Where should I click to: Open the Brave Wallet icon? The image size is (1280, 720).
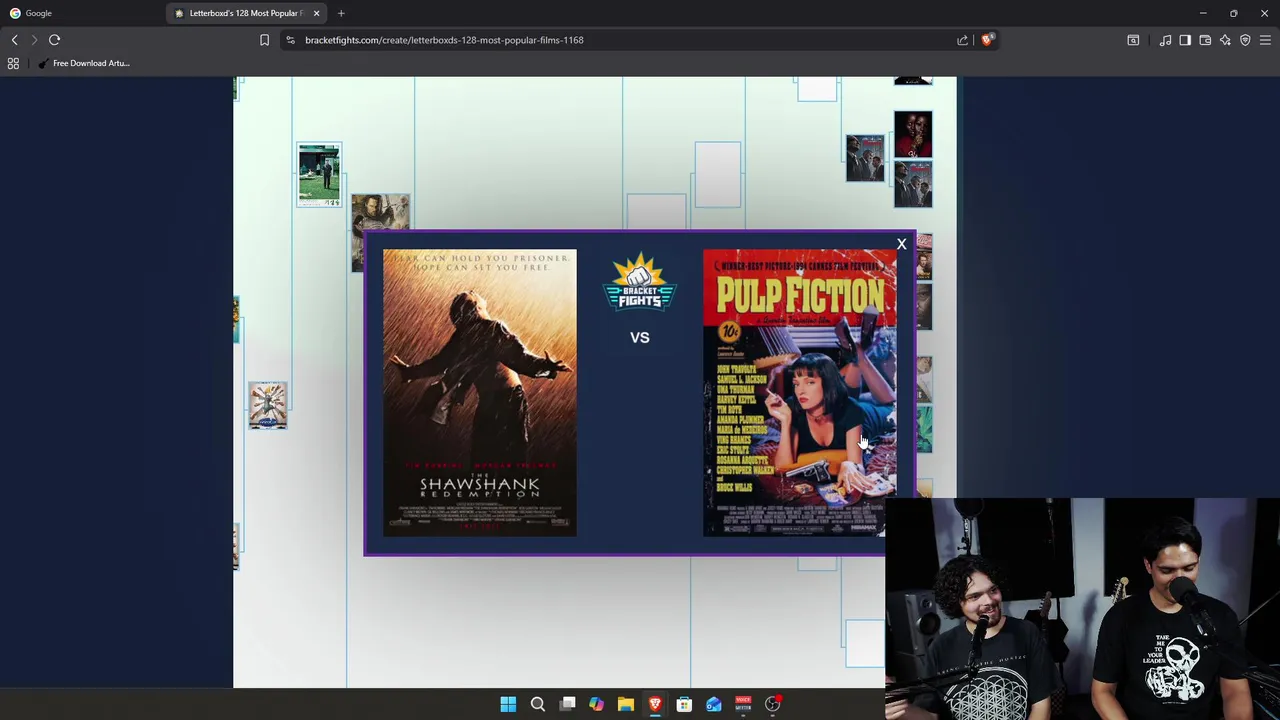(1205, 40)
